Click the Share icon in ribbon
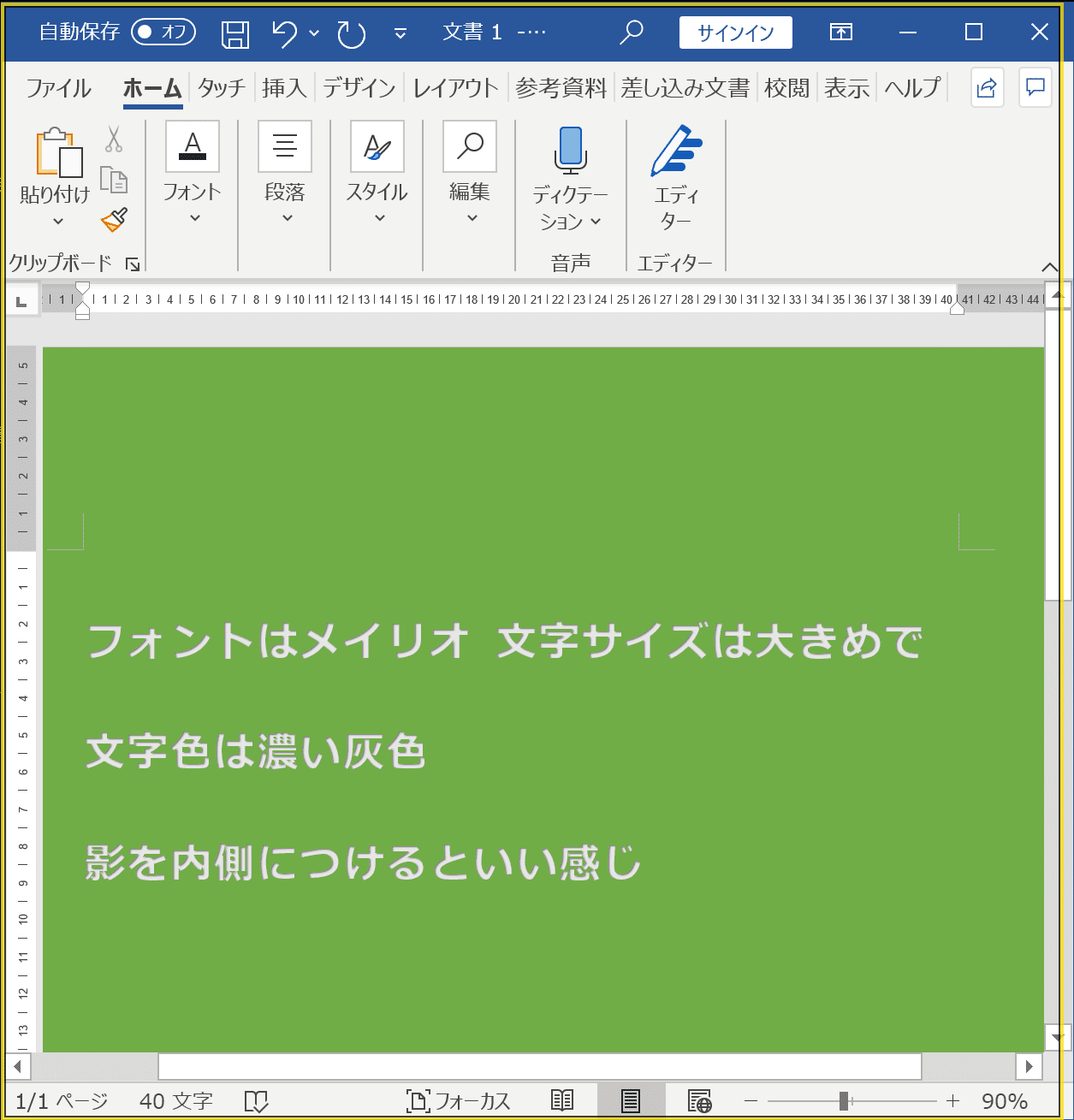This screenshot has height=1120, width=1074. (x=987, y=87)
